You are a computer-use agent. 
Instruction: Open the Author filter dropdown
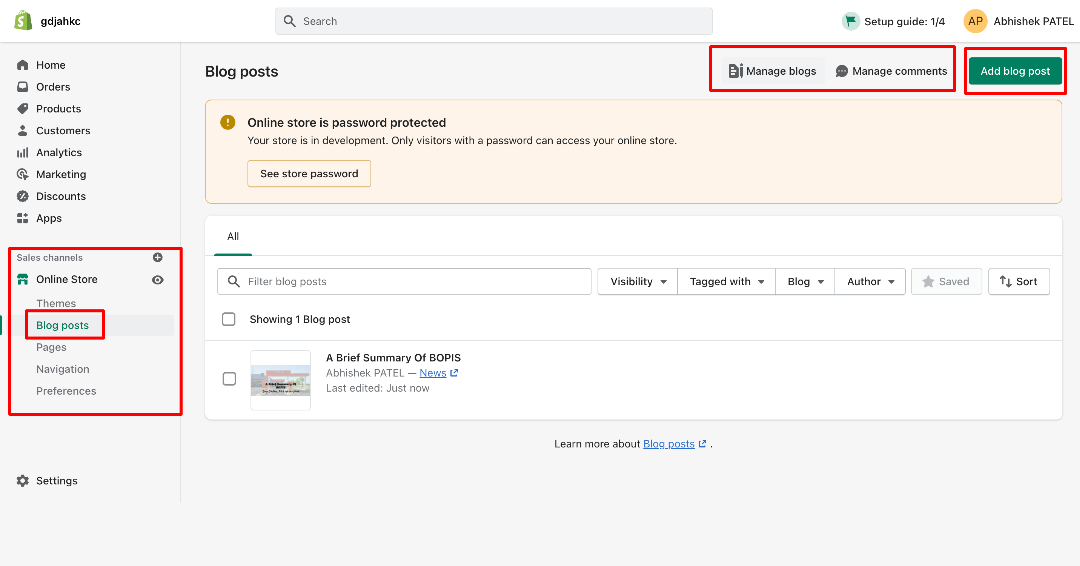(870, 282)
